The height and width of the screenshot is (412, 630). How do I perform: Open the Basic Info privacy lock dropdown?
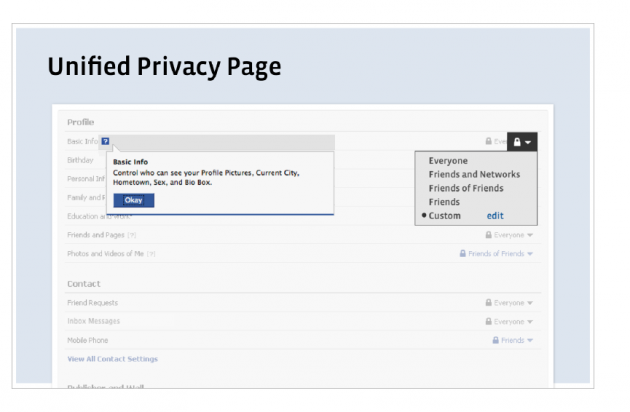click(522, 142)
